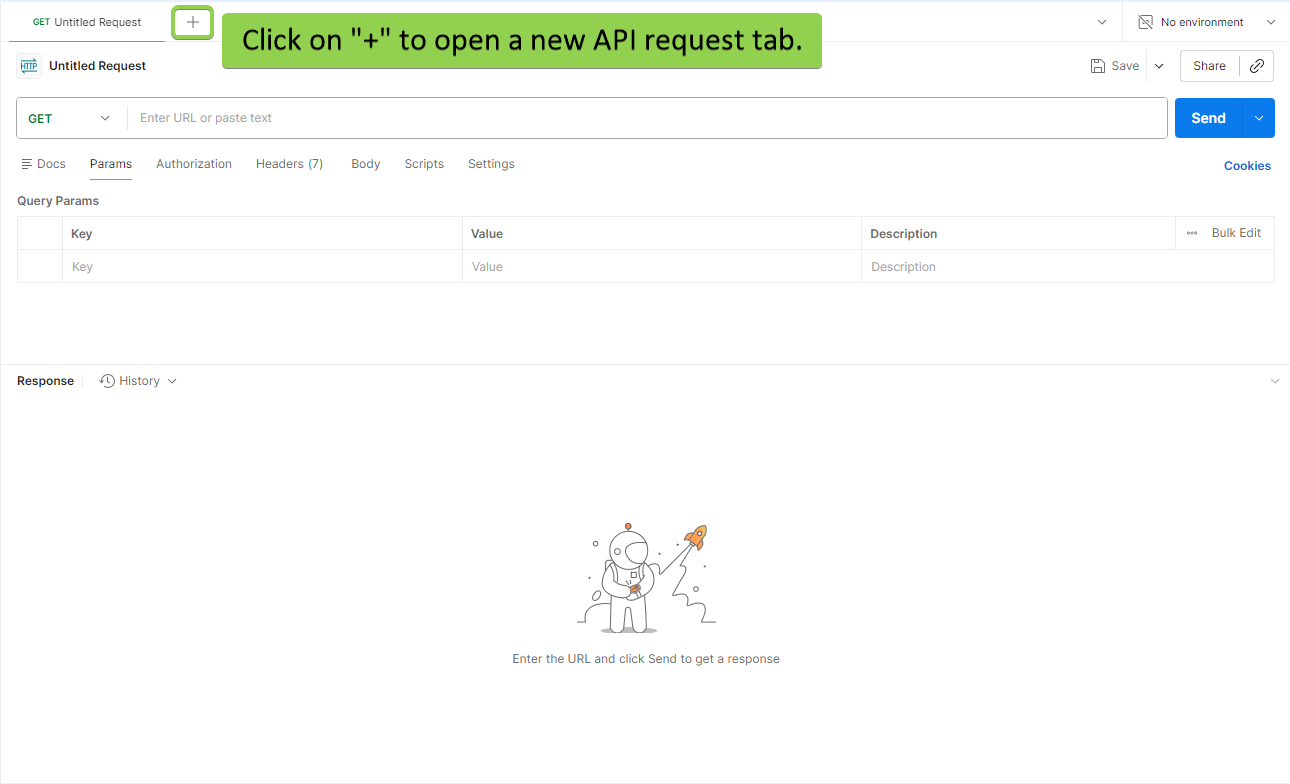
Task: Open the response History
Action: pyautogui.click(x=138, y=381)
